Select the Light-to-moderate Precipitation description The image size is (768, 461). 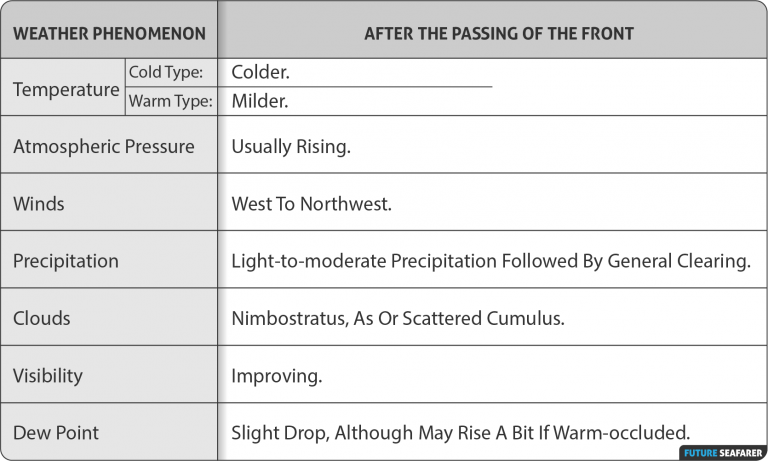click(x=490, y=261)
